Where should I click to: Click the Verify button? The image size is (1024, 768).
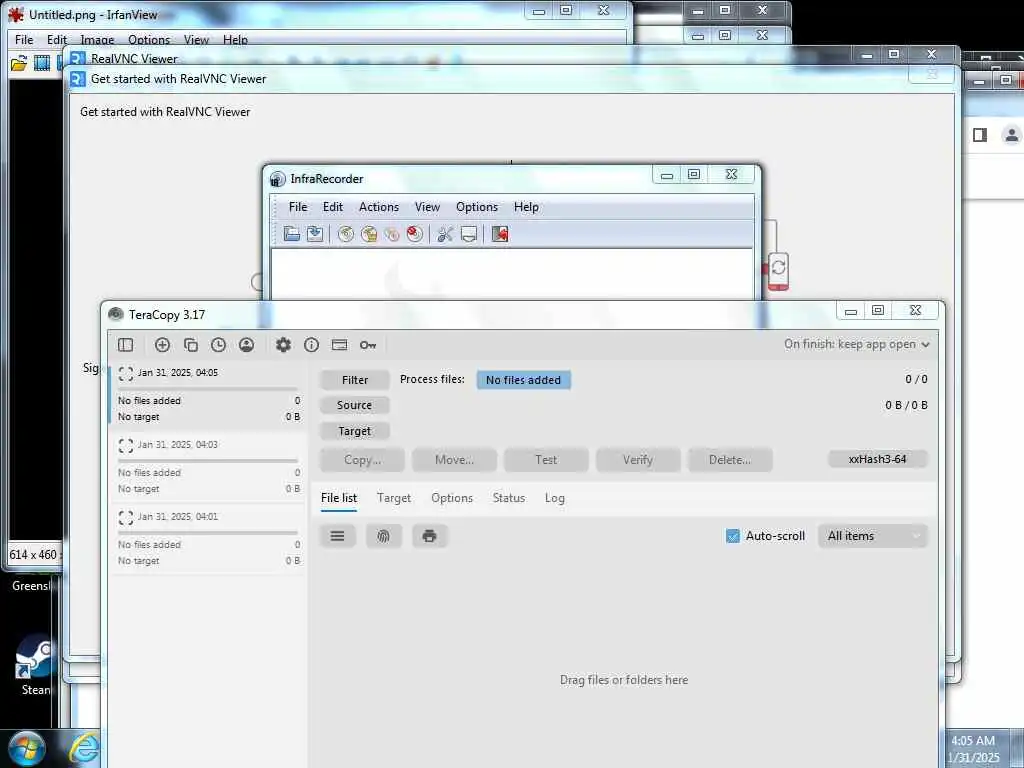(x=638, y=460)
